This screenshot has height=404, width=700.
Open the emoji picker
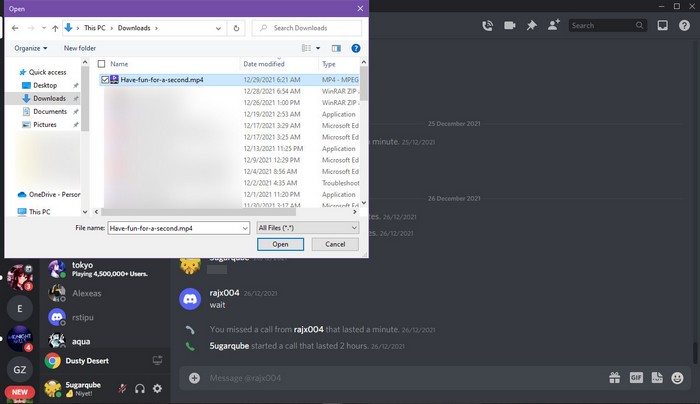pos(677,378)
